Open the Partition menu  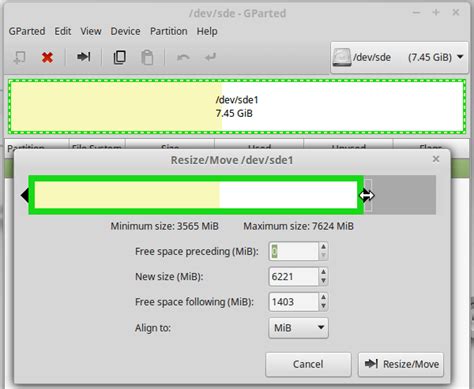click(169, 31)
